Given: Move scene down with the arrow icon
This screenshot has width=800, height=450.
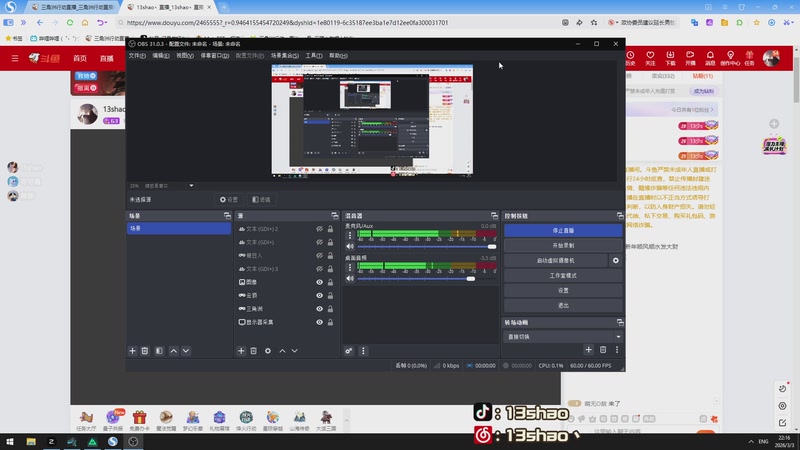Looking at the screenshot, I should point(186,351).
